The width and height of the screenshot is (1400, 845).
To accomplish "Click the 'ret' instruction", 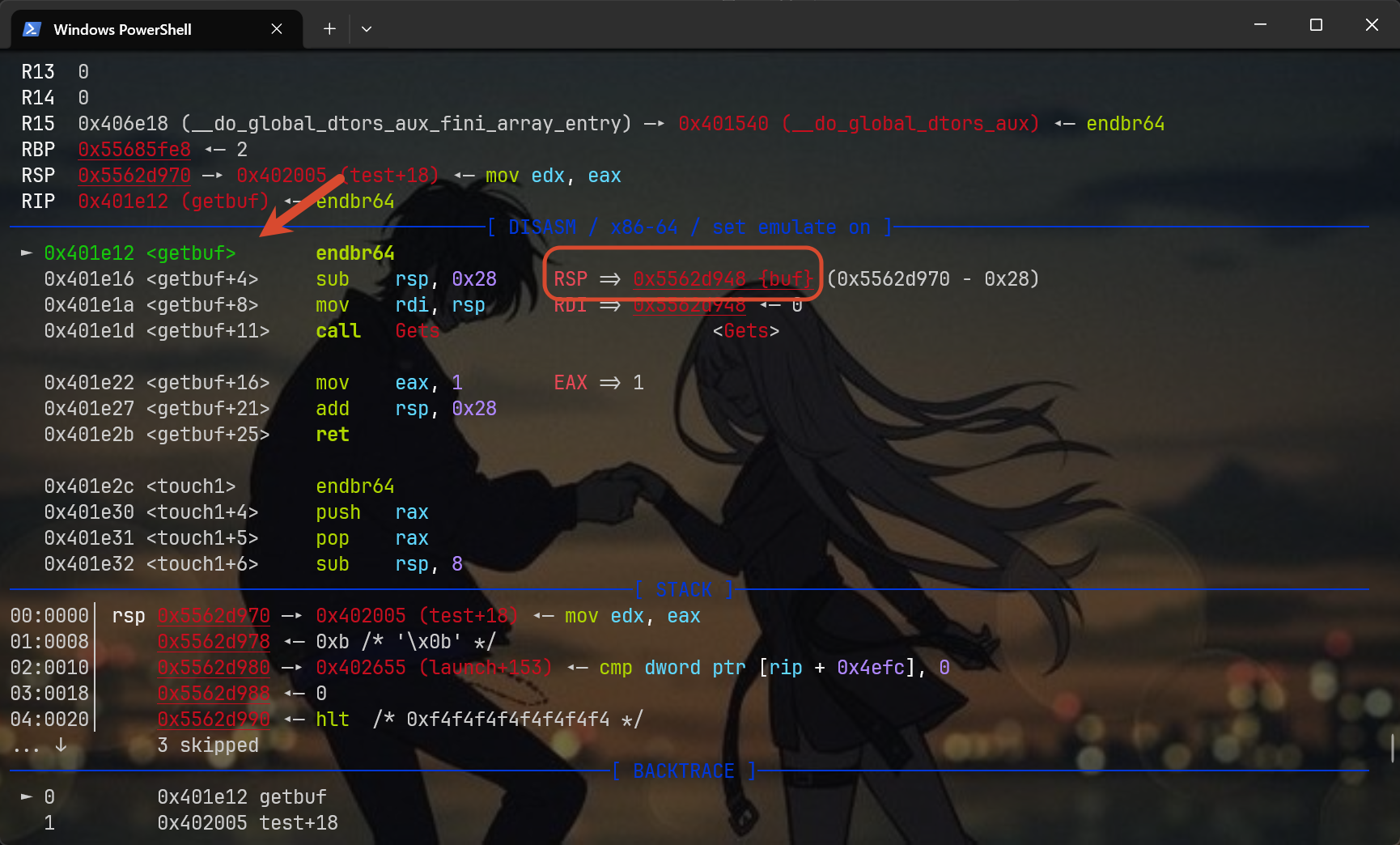I will click(333, 435).
